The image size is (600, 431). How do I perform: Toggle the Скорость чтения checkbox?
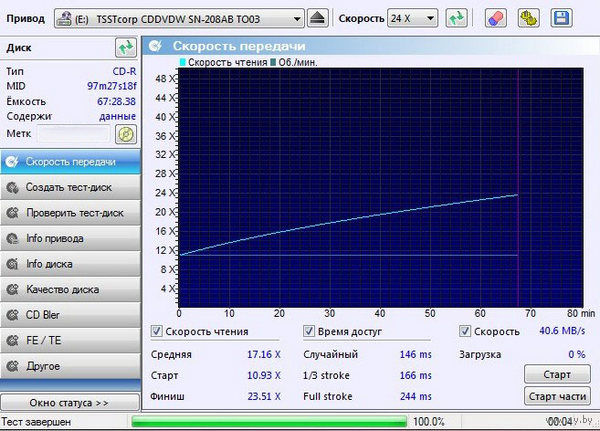click(157, 331)
